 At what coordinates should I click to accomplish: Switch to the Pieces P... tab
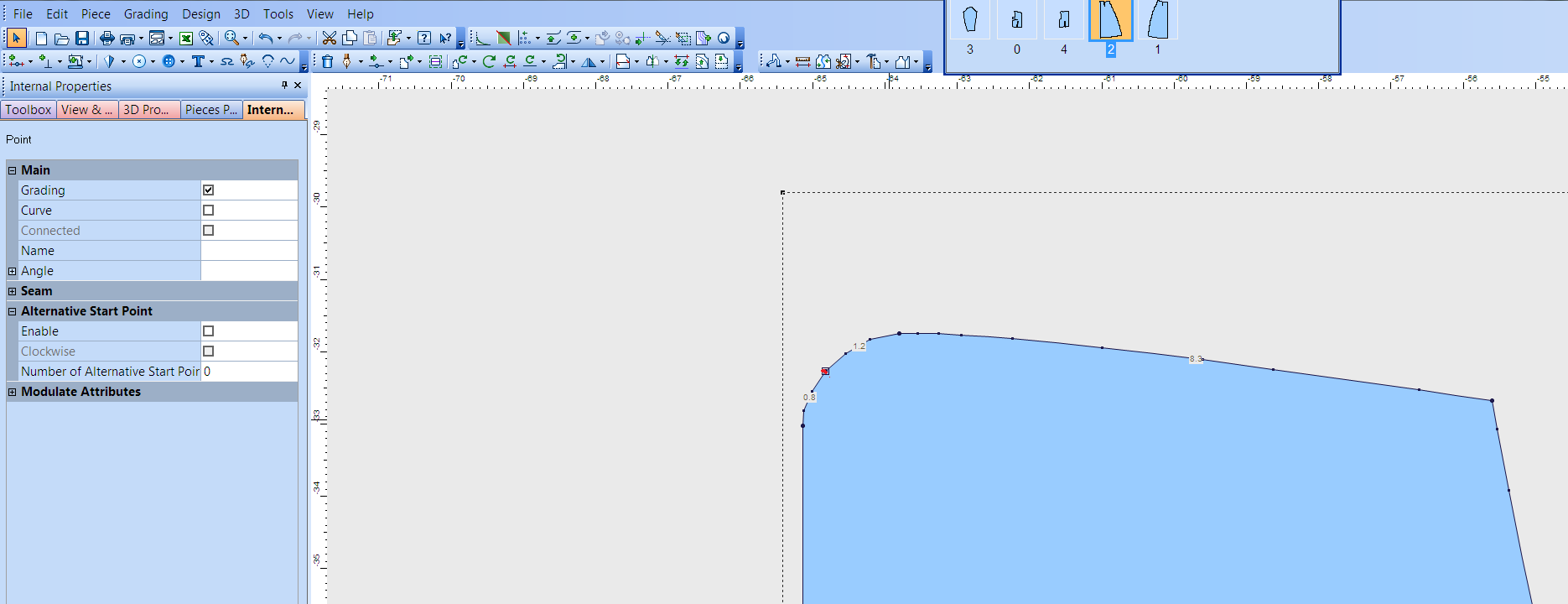coord(211,110)
